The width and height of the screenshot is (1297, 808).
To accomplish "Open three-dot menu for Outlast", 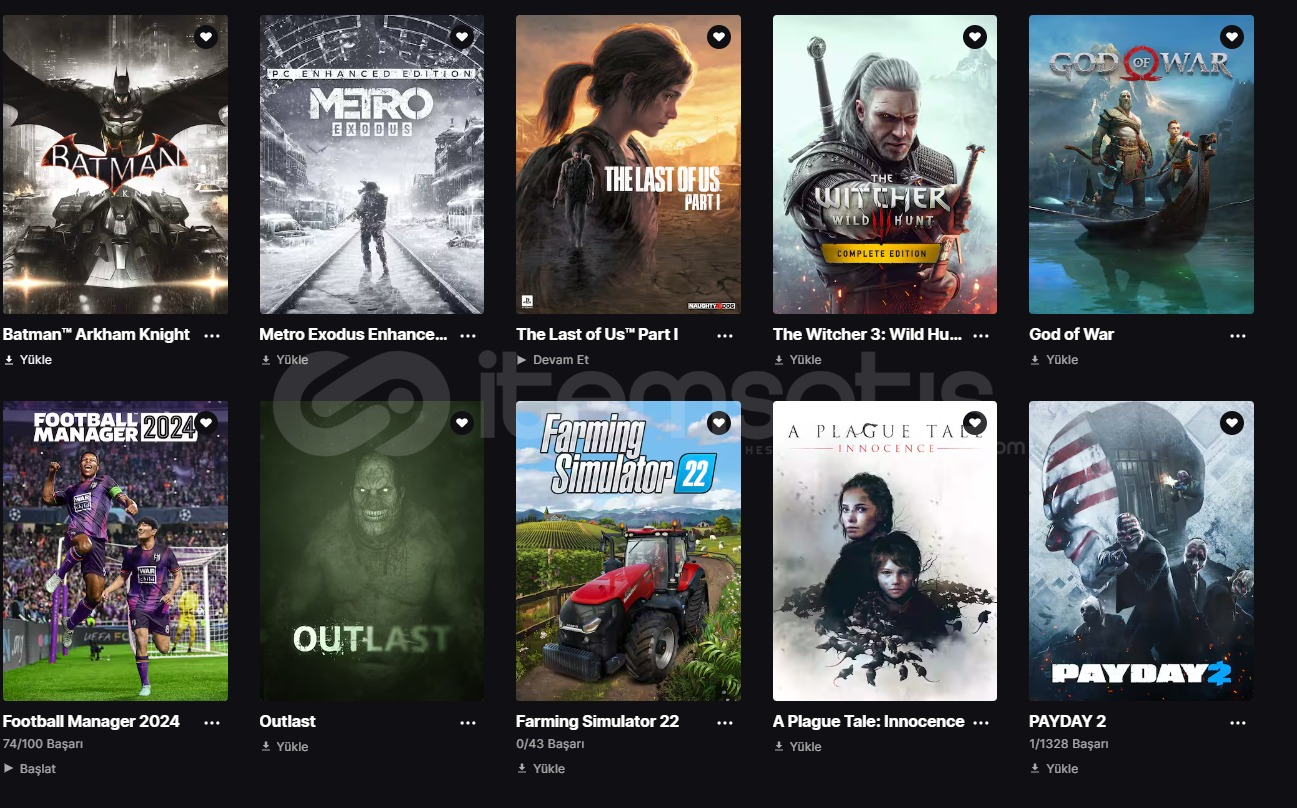I will click(468, 722).
